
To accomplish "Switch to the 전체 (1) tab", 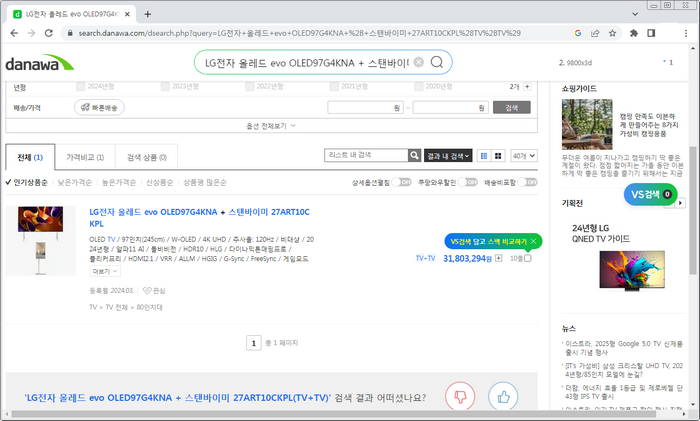I will [30, 157].
